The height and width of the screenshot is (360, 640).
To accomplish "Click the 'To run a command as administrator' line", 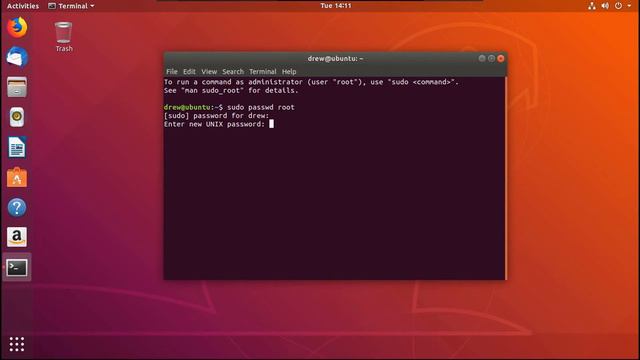I will [x=311, y=82].
